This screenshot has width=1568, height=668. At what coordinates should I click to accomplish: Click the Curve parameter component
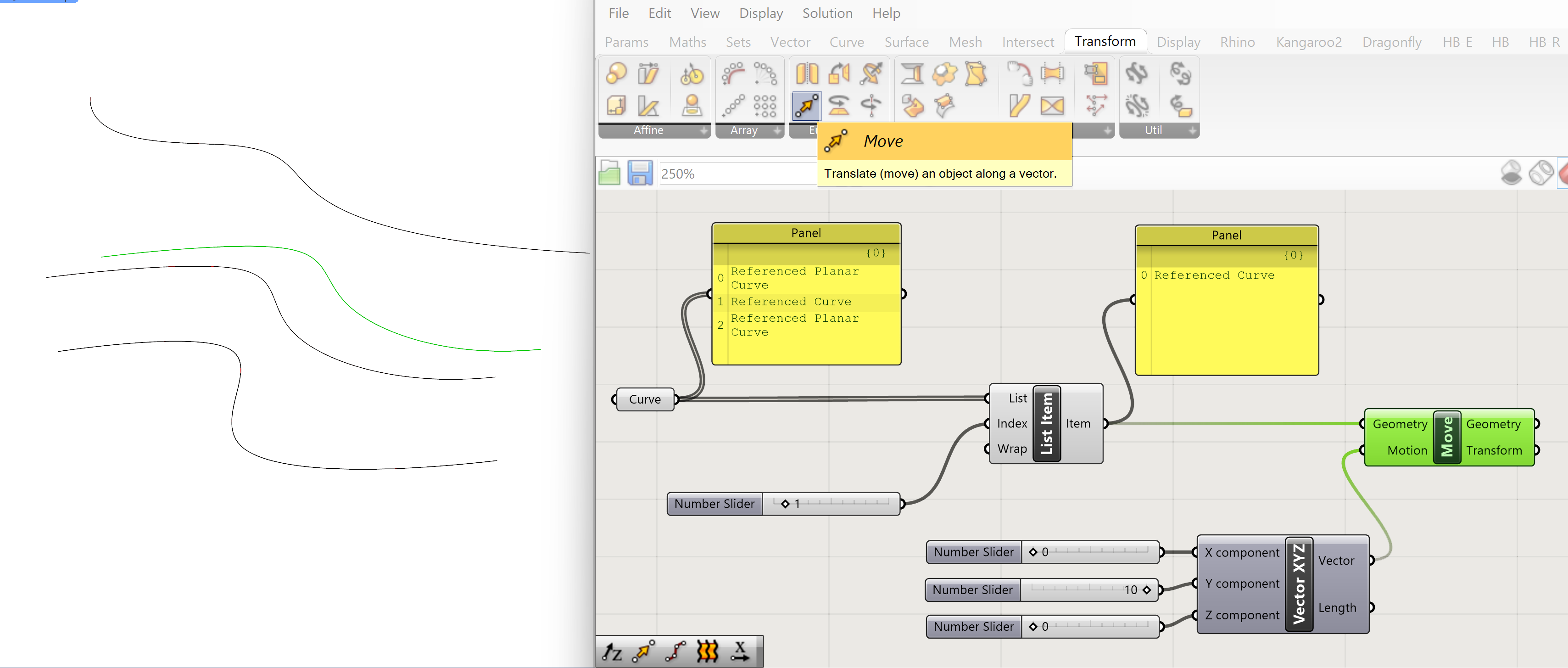pos(645,399)
